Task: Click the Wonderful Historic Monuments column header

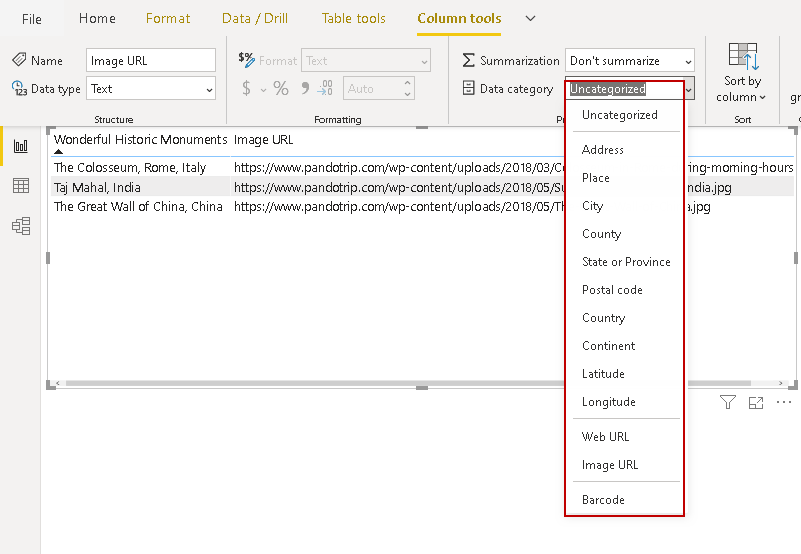Action: pyautogui.click(x=140, y=139)
